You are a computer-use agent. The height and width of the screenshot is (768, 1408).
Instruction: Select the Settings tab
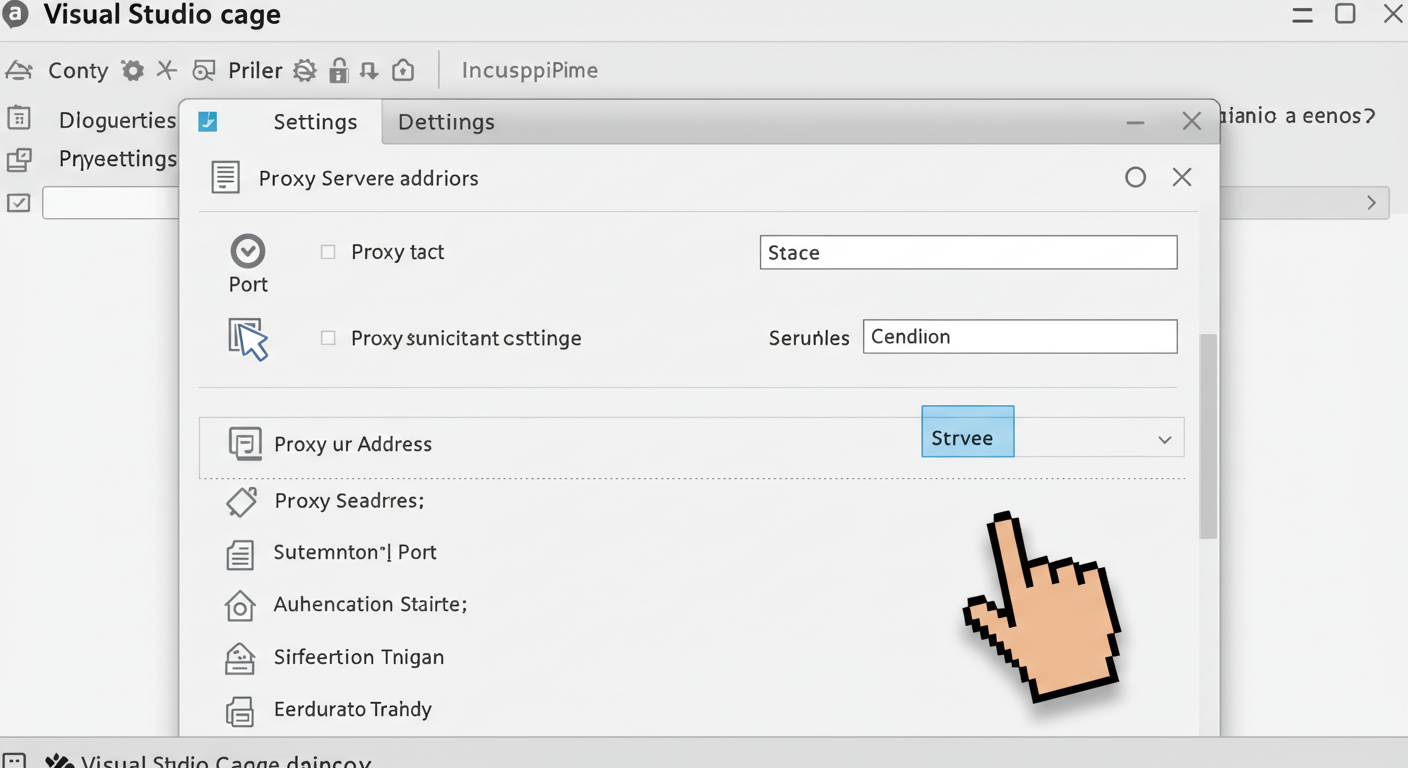pos(315,122)
